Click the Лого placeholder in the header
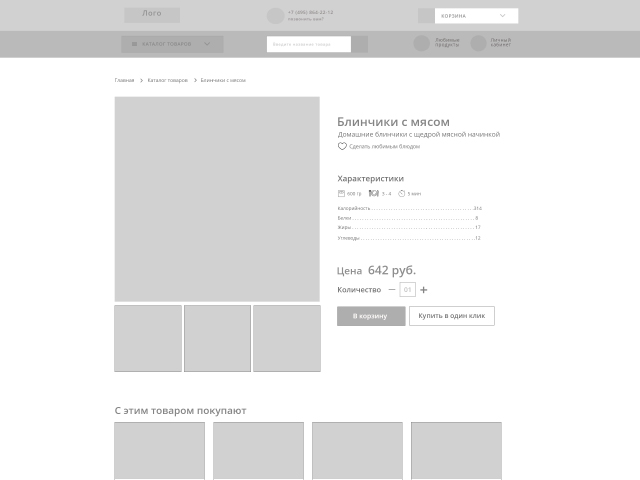The image size is (640, 480). [152, 15]
